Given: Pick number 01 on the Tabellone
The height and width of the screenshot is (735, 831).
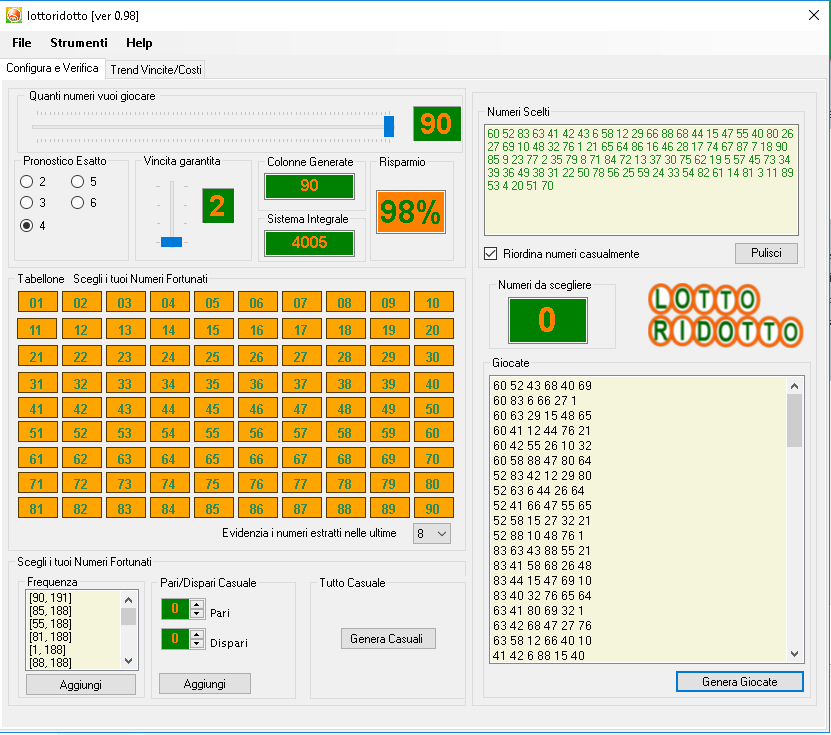Looking at the screenshot, I should [37, 303].
